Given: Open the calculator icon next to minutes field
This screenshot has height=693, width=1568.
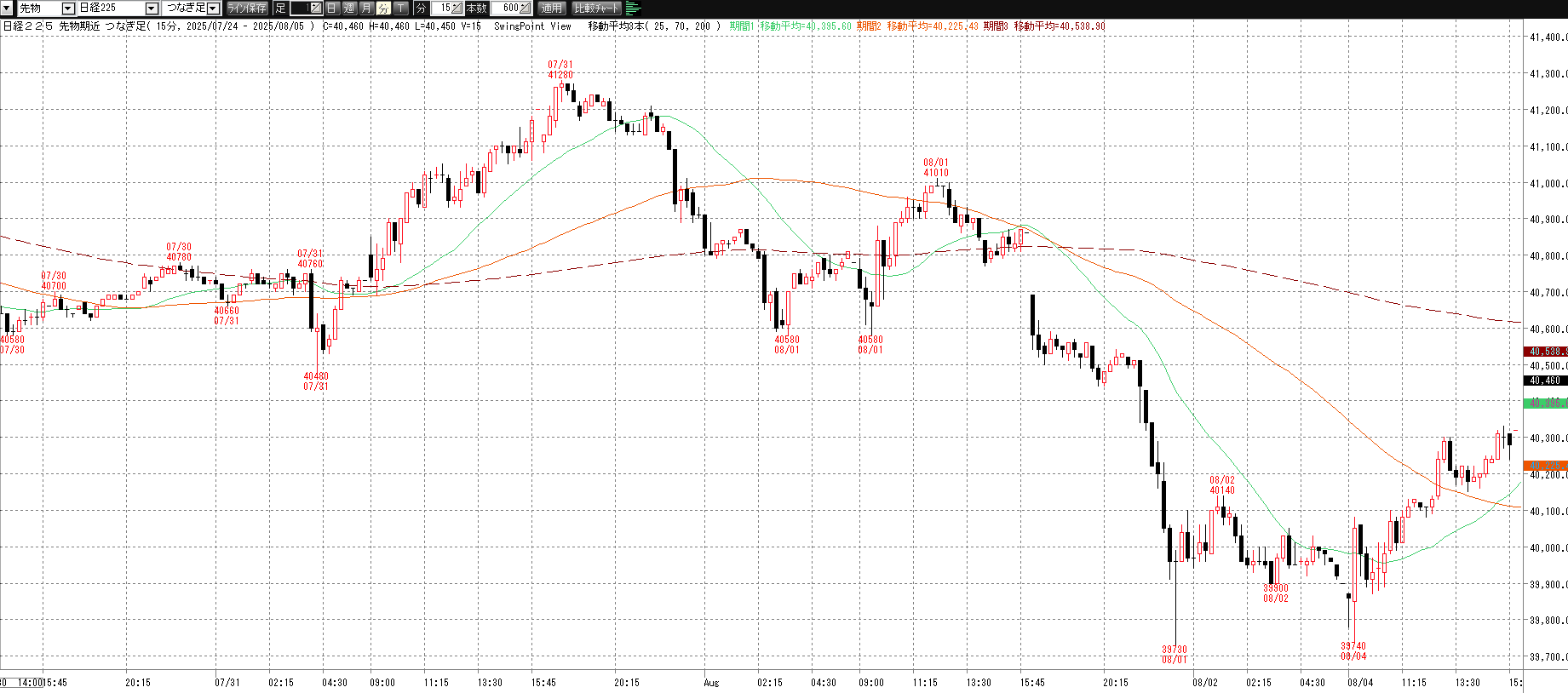Looking at the screenshot, I should tap(457, 9).
